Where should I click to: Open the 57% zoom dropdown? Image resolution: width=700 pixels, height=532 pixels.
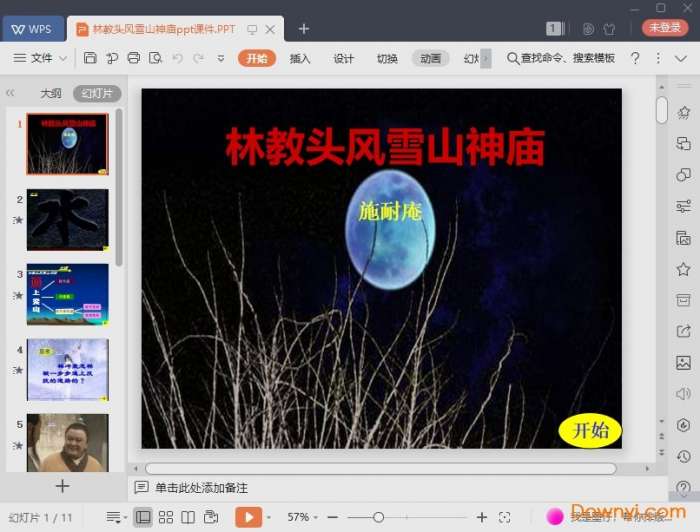click(x=302, y=517)
